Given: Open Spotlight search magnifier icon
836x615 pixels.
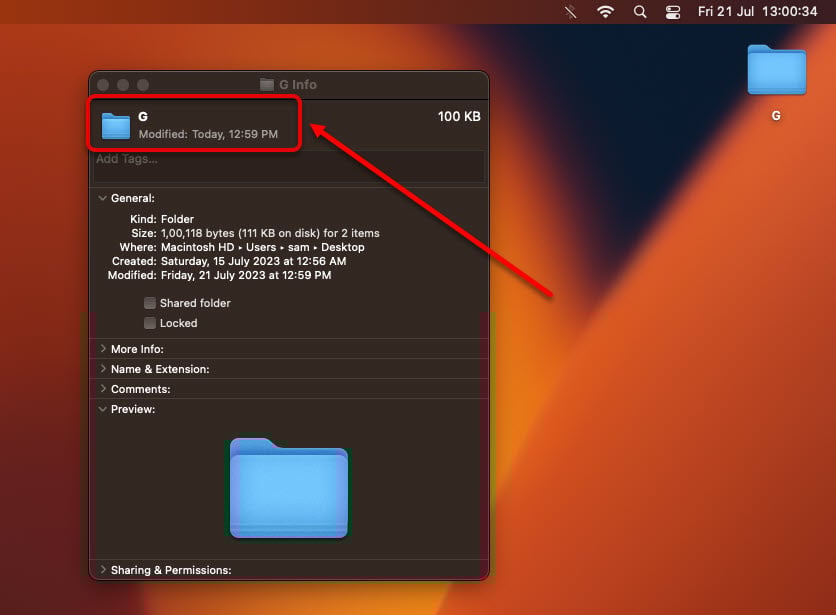Looking at the screenshot, I should [640, 12].
